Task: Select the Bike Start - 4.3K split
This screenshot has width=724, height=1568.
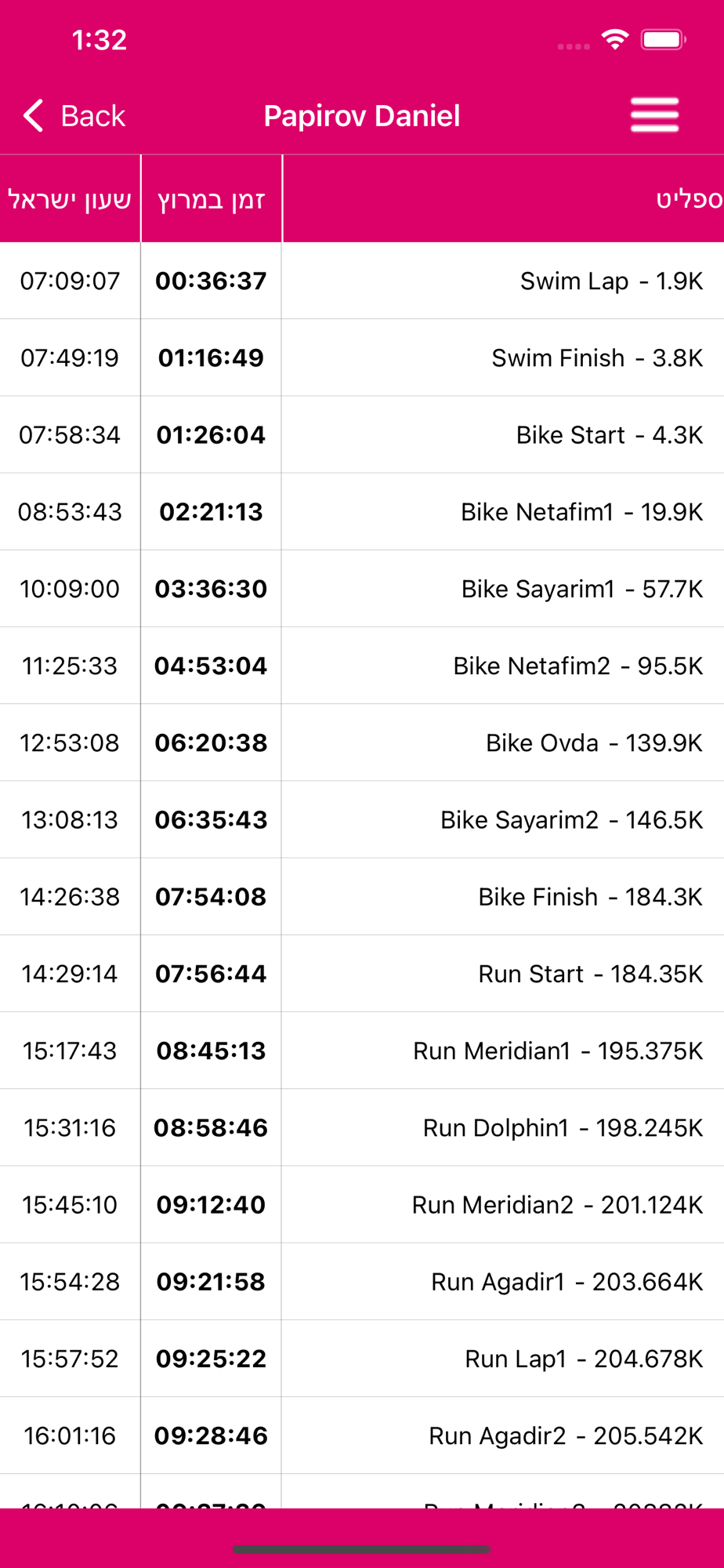Action: coord(609,434)
